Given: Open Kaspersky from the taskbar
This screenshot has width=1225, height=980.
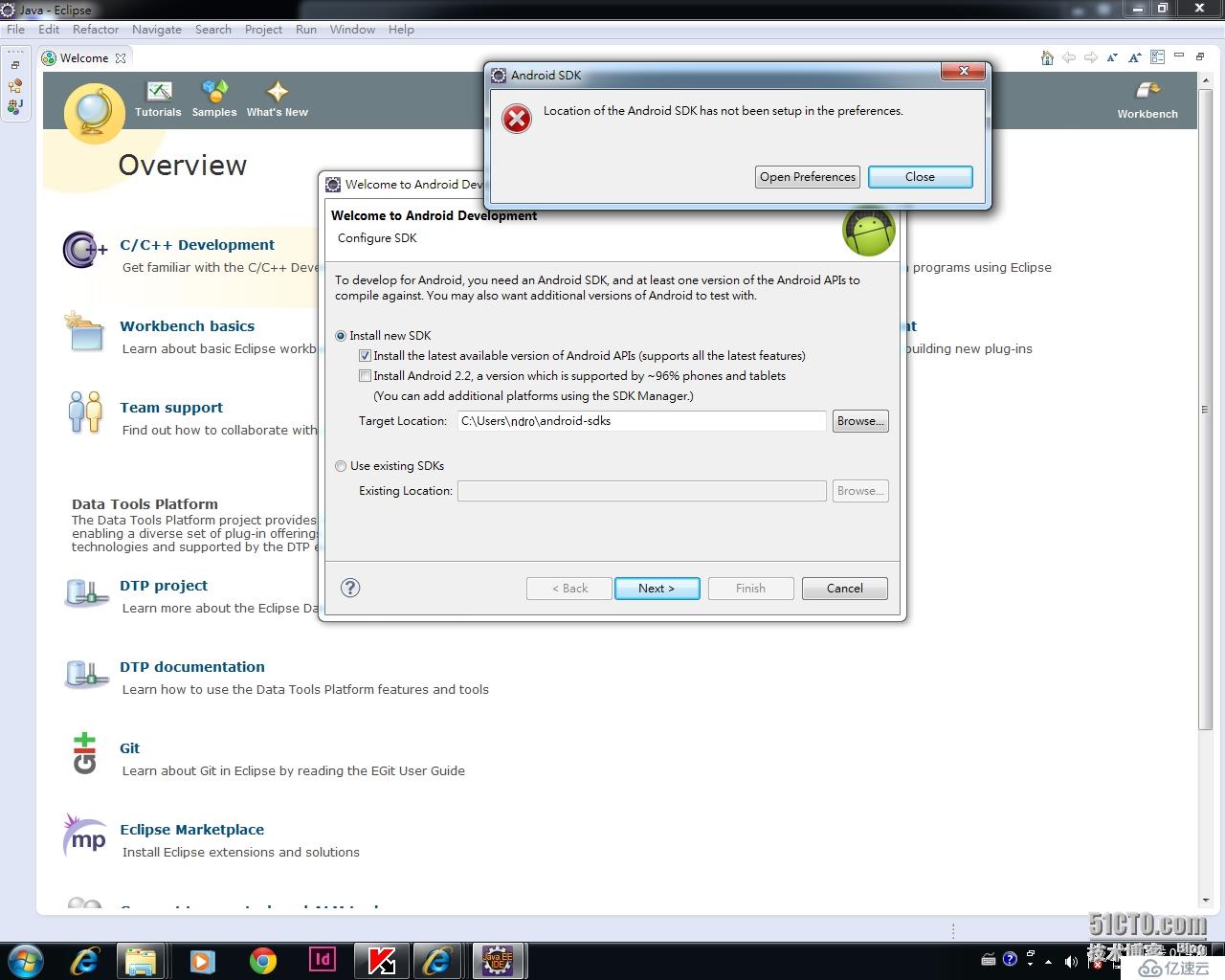Looking at the screenshot, I should click(x=382, y=960).
